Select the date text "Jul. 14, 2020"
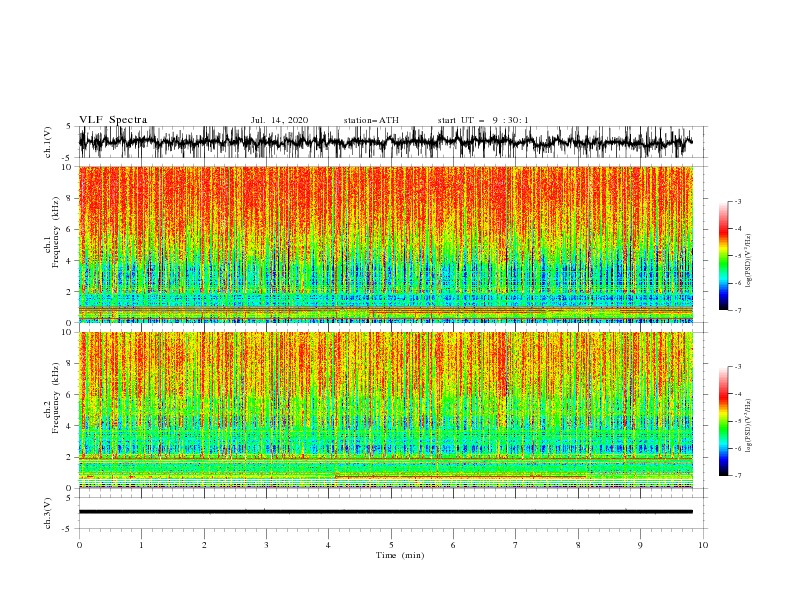The image size is (792, 612). 279,120
